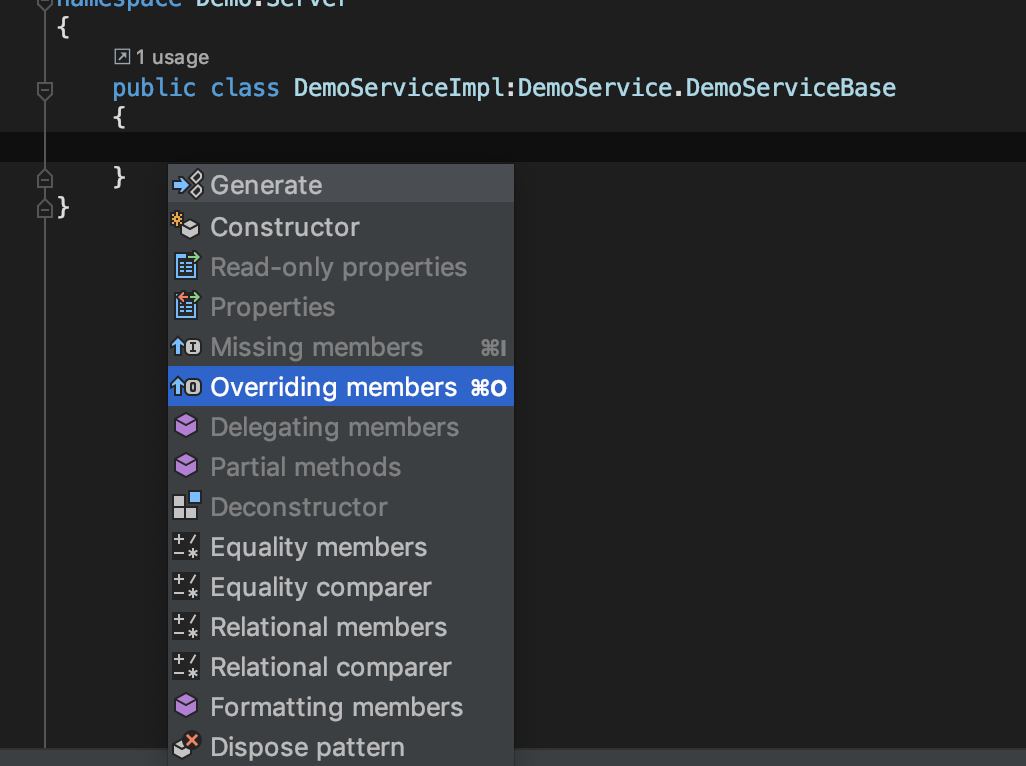Choose Missing members menu entry
The image size is (1026, 766).
click(x=316, y=347)
